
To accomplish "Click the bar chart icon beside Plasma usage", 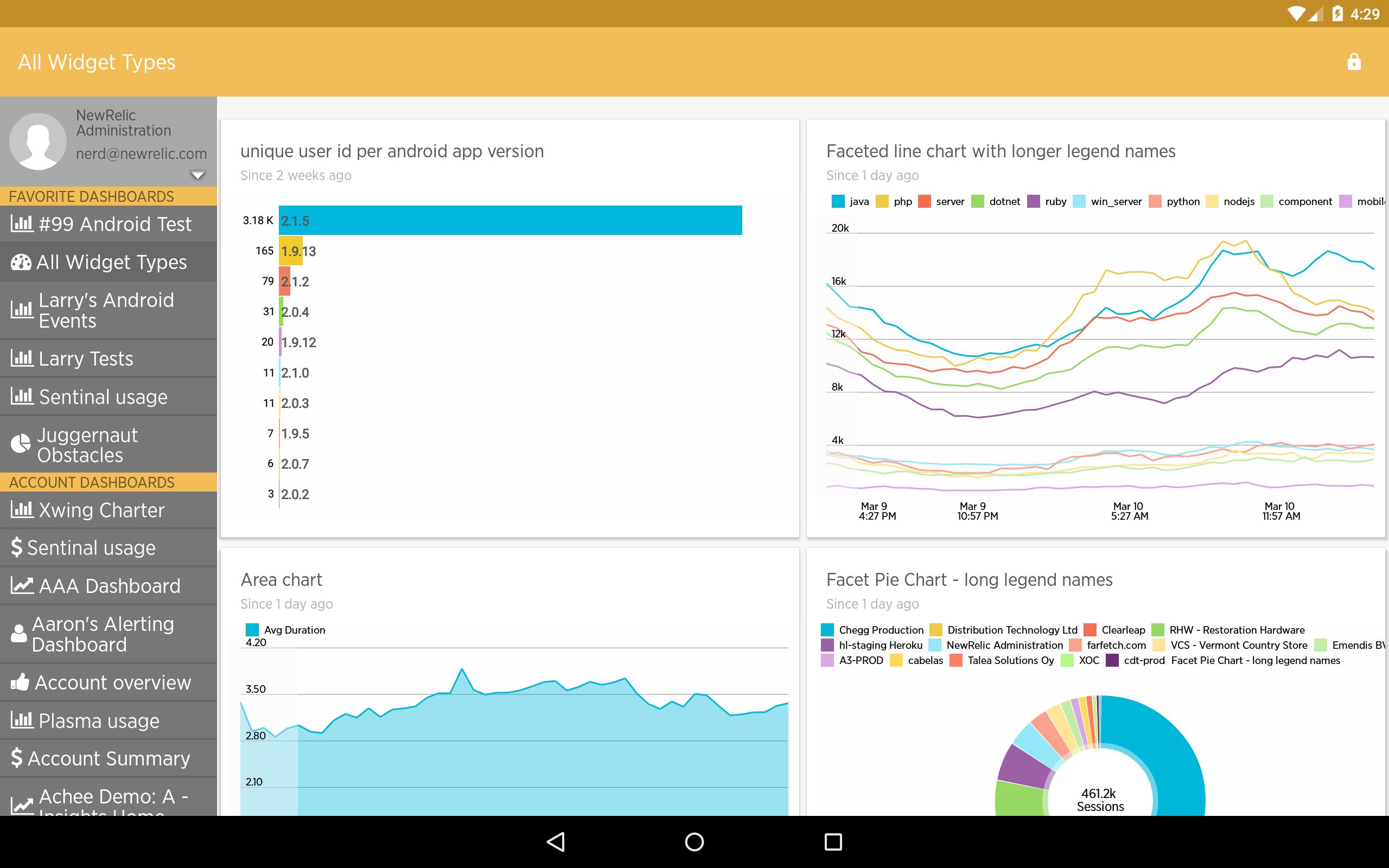I will coord(22,720).
